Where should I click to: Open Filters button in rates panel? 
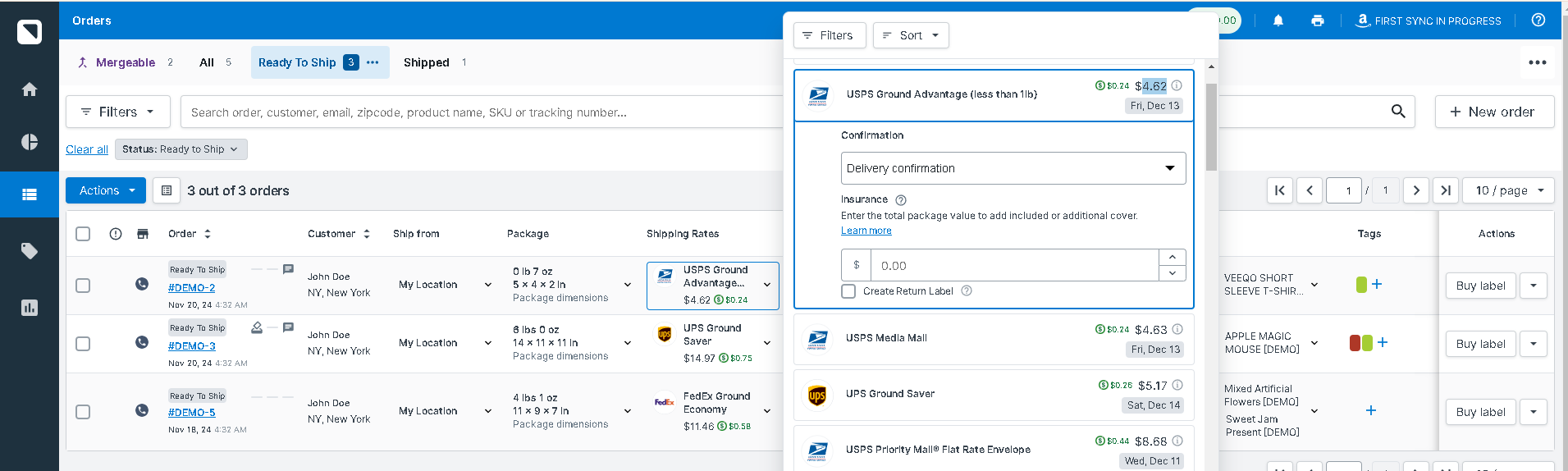(x=829, y=35)
